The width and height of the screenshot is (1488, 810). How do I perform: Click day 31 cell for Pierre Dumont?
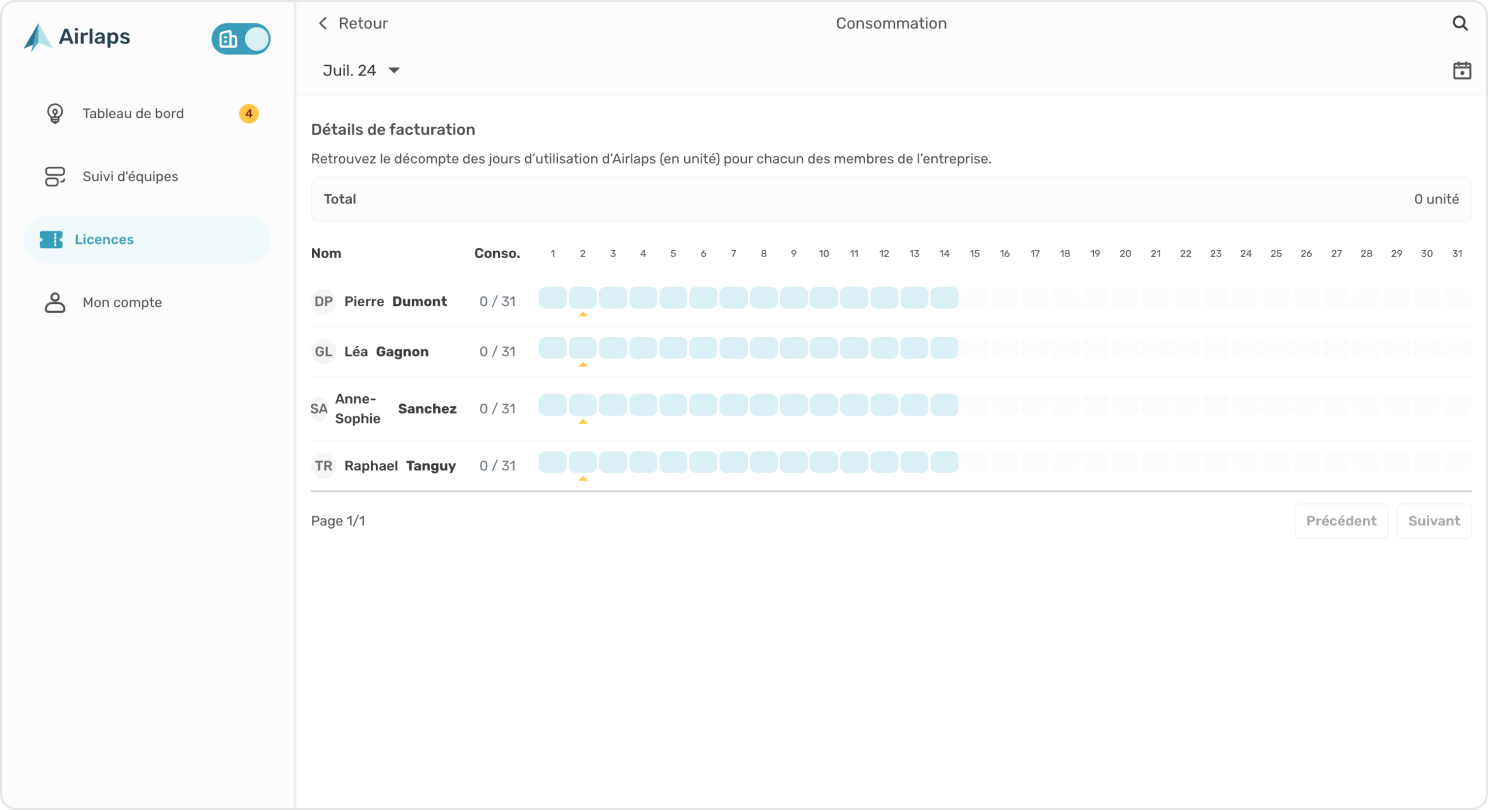coord(1457,298)
